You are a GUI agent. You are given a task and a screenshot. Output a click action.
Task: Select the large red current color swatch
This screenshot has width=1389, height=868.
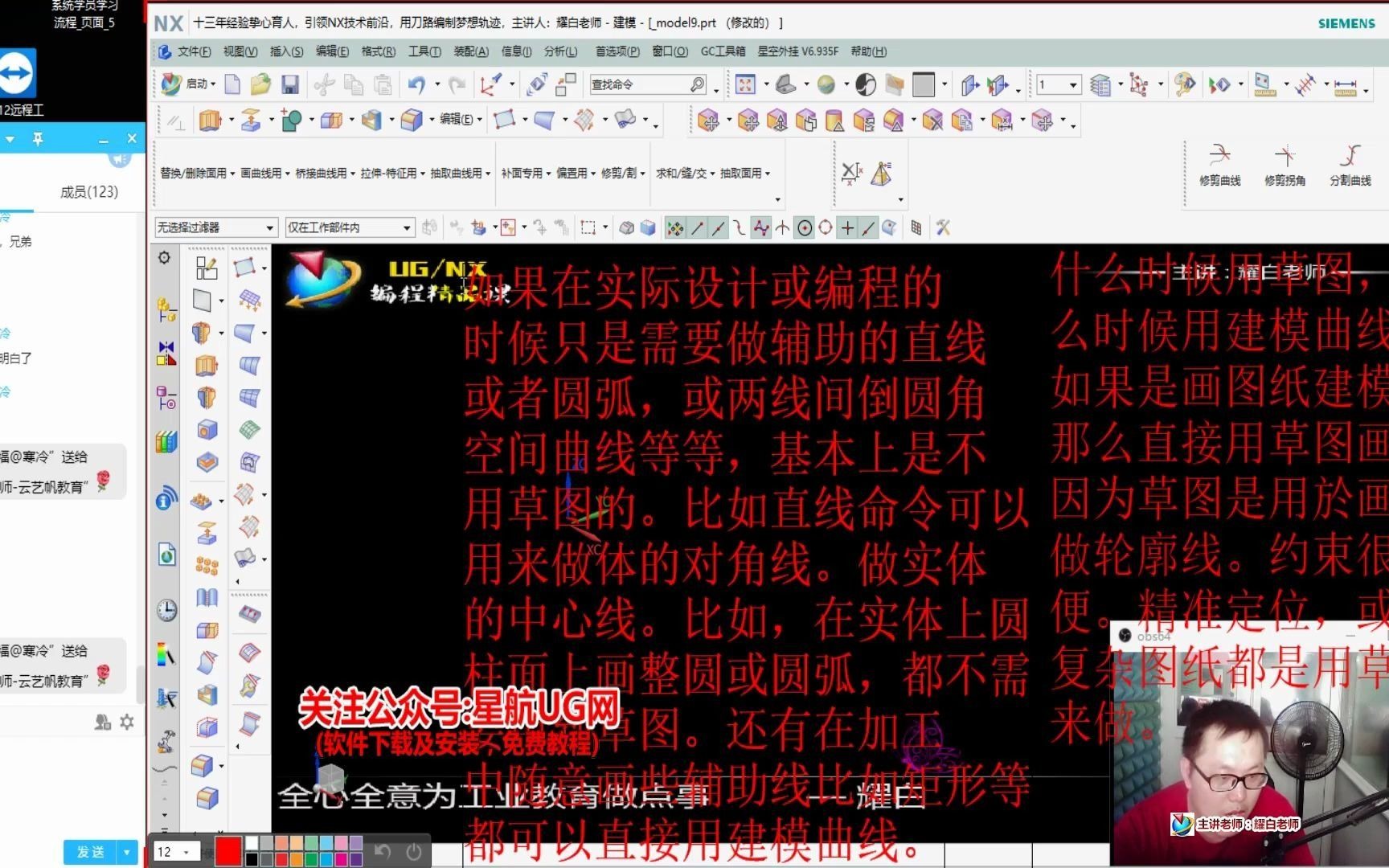point(228,851)
